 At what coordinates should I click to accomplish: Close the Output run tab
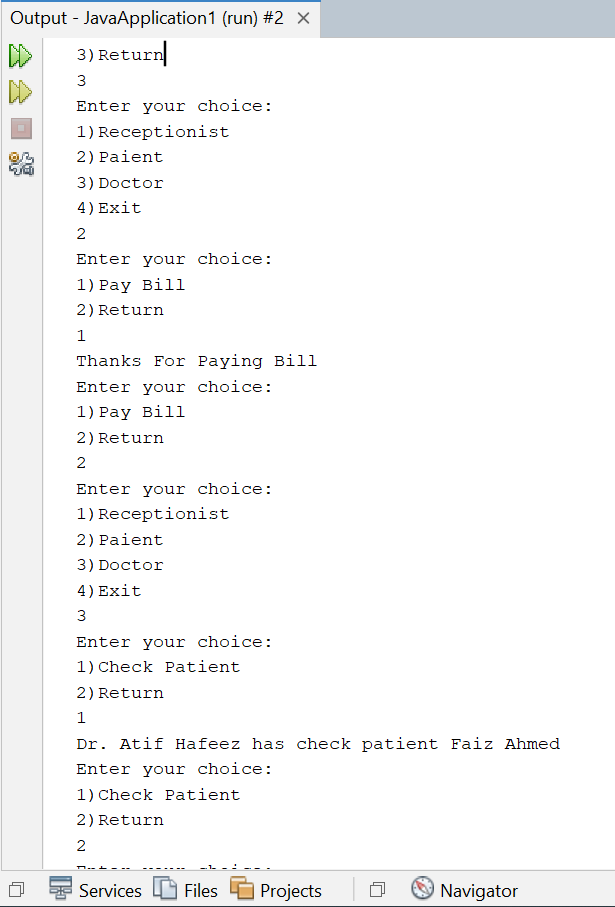[x=303, y=17]
